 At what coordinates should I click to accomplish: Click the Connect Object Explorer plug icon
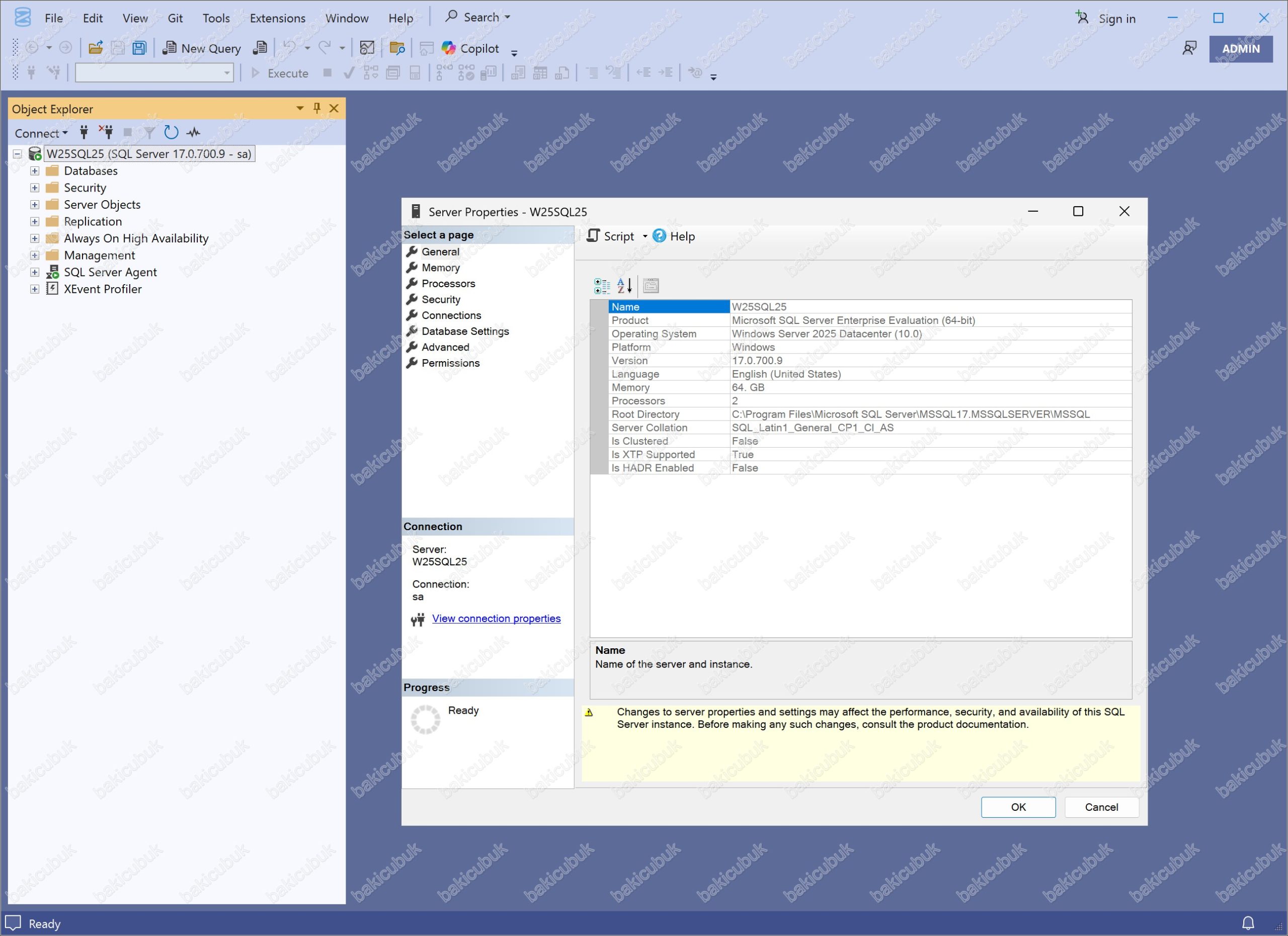(x=84, y=132)
